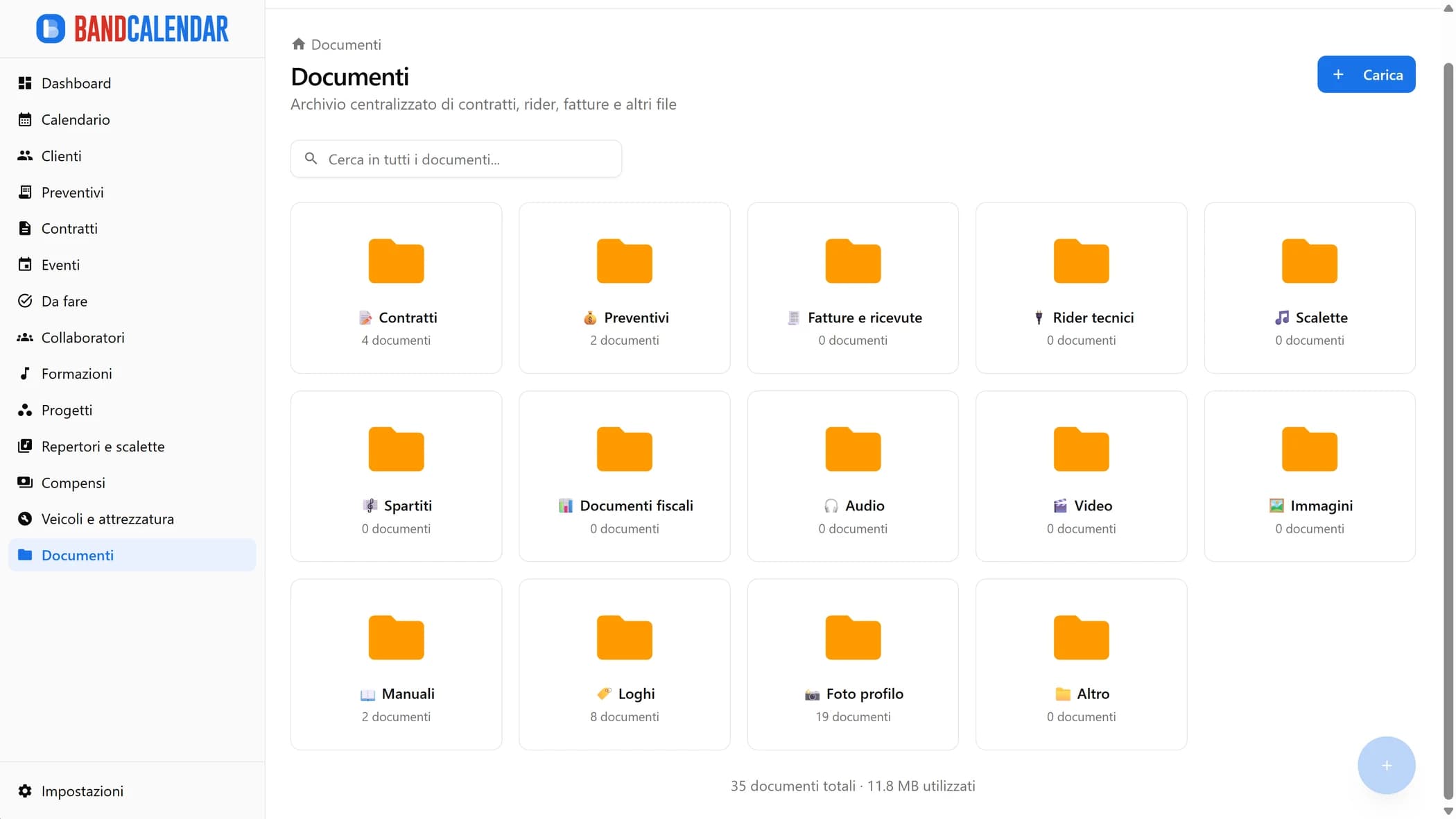Select the Documenti tab in the sidebar

[77, 555]
